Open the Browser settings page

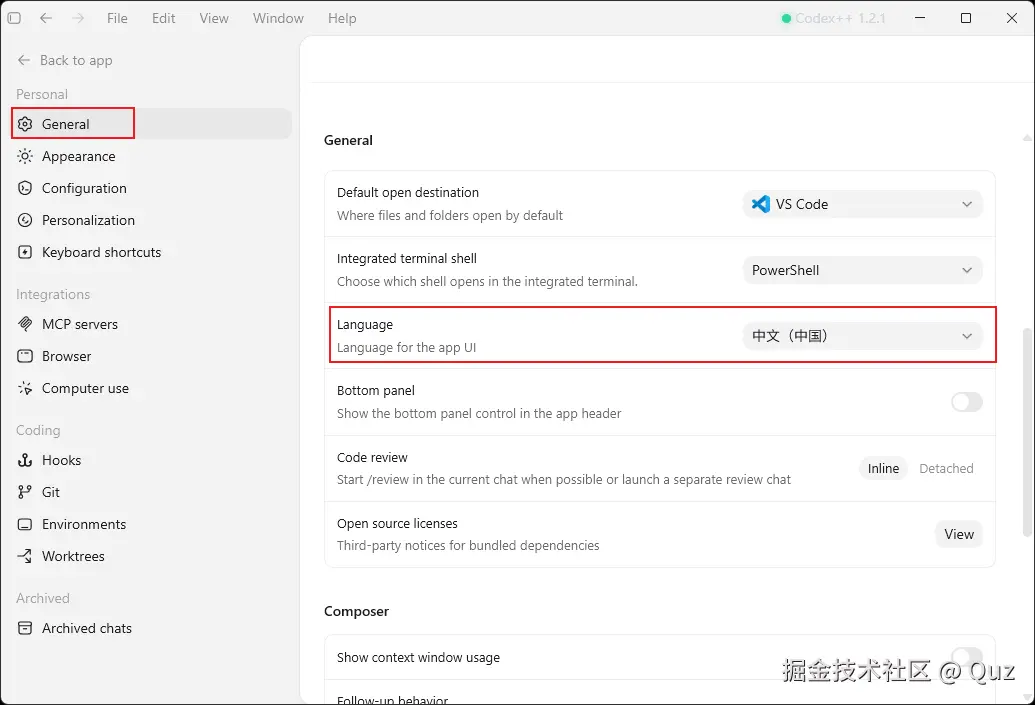click(x=151, y=356)
